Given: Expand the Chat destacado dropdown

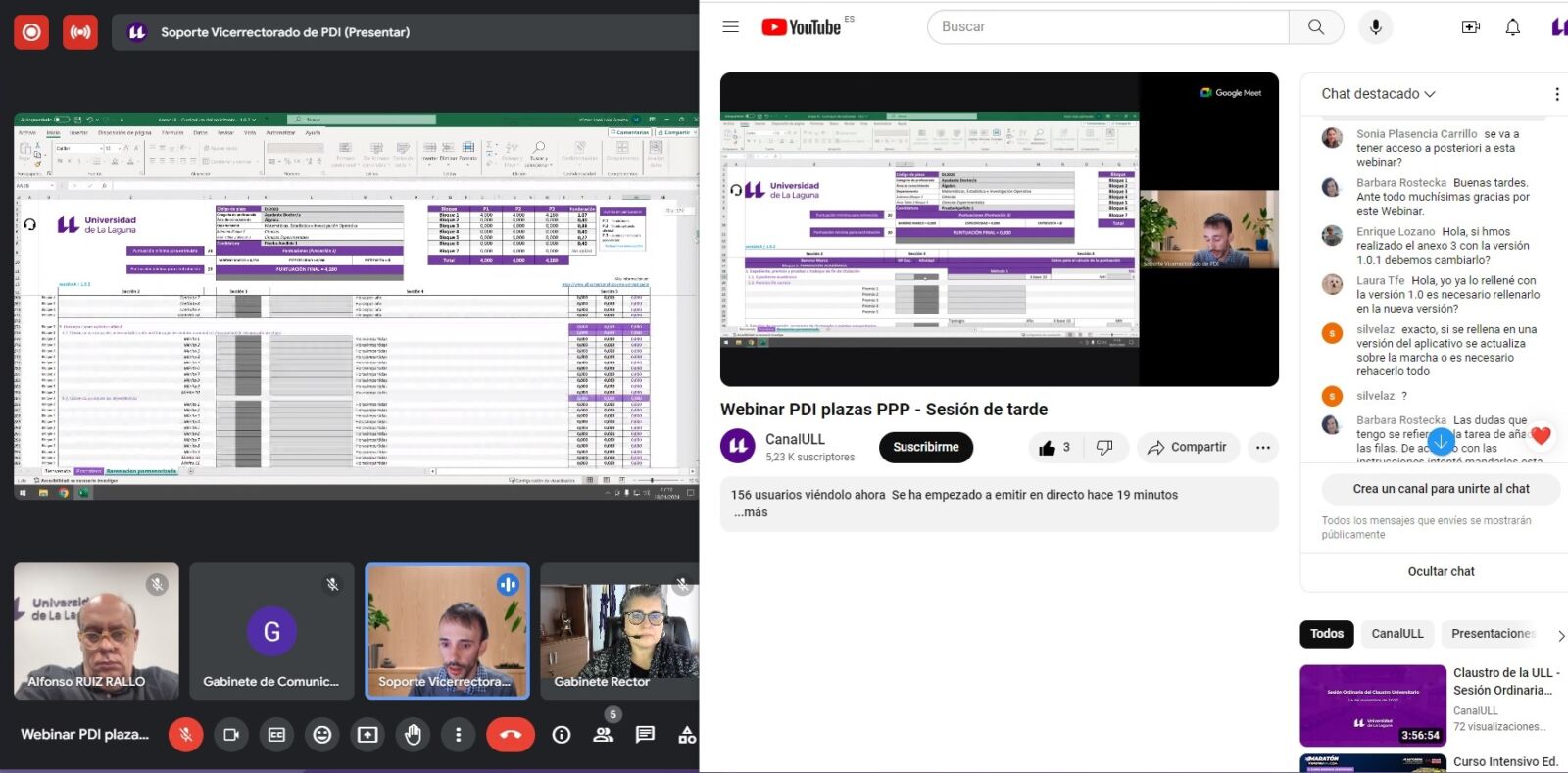Looking at the screenshot, I should pos(1378,94).
